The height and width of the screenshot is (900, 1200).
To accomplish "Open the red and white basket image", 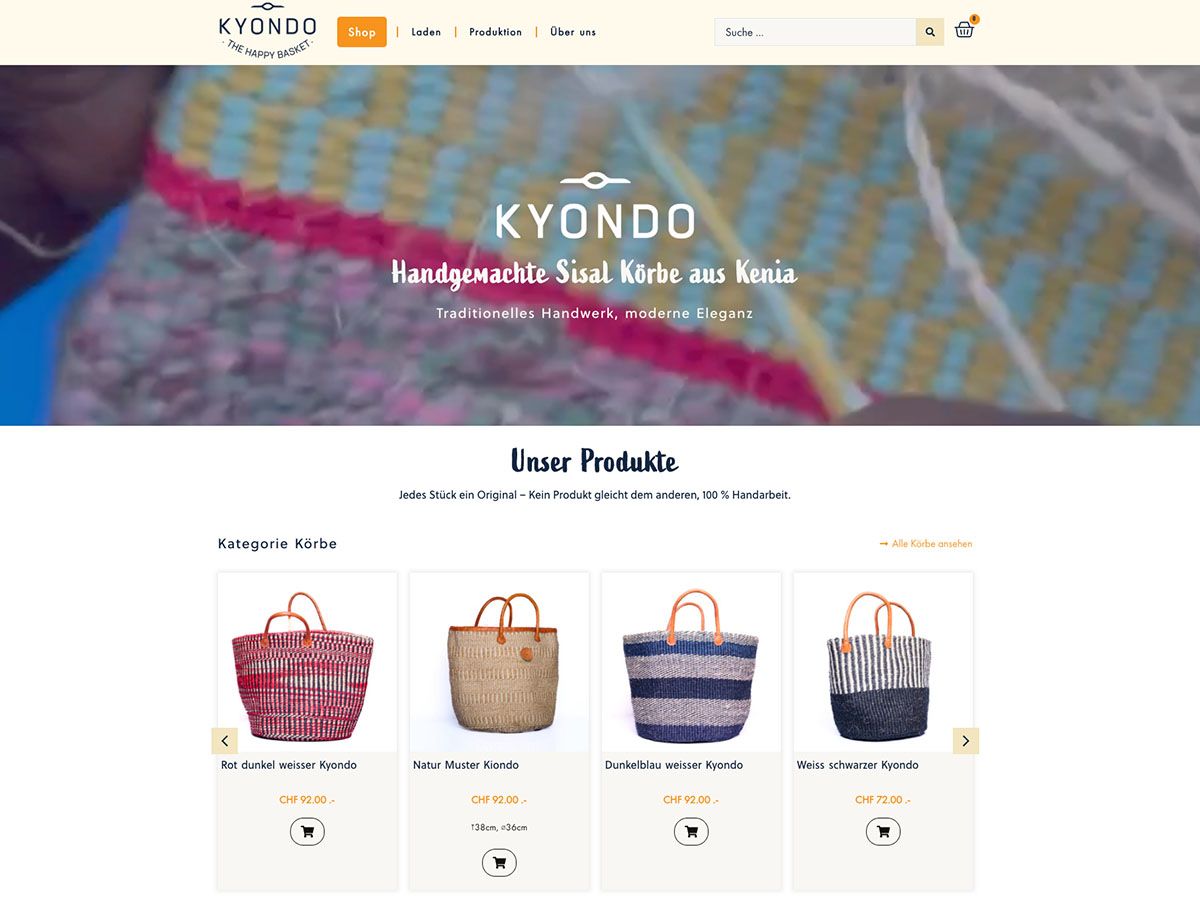I will pos(307,662).
